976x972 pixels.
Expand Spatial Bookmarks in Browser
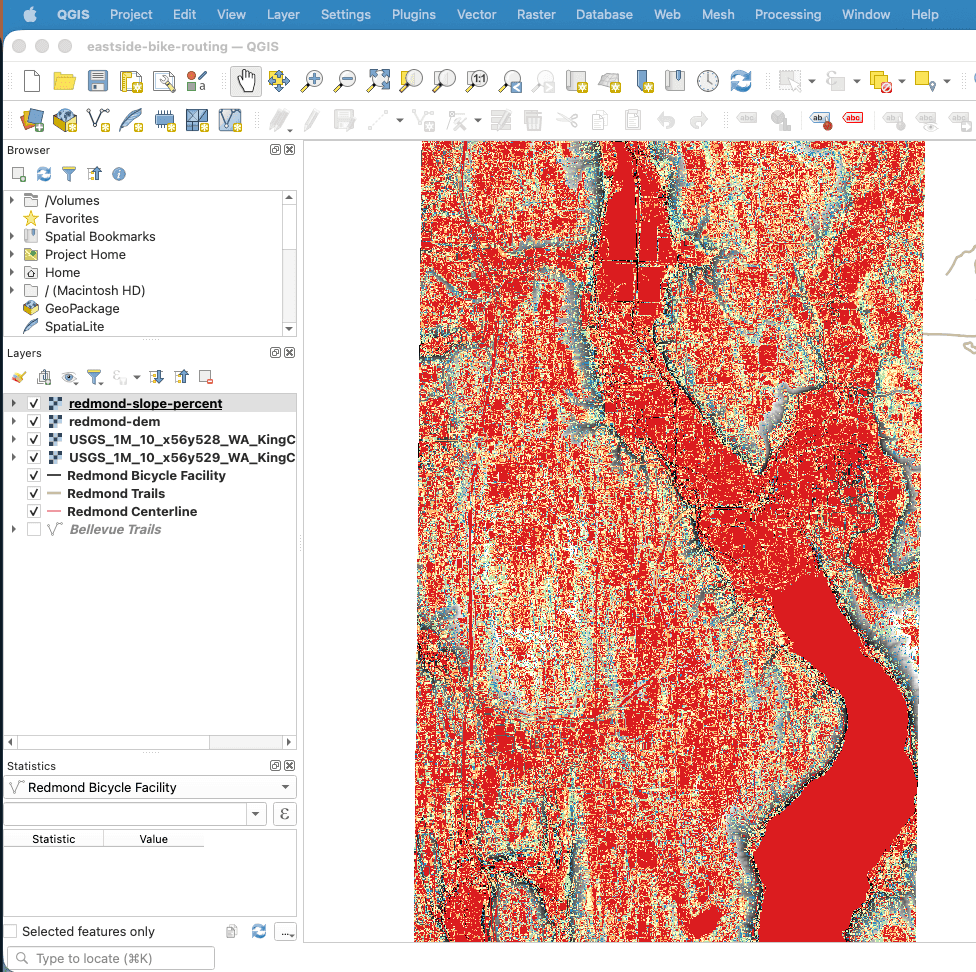pyautogui.click(x=12, y=236)
